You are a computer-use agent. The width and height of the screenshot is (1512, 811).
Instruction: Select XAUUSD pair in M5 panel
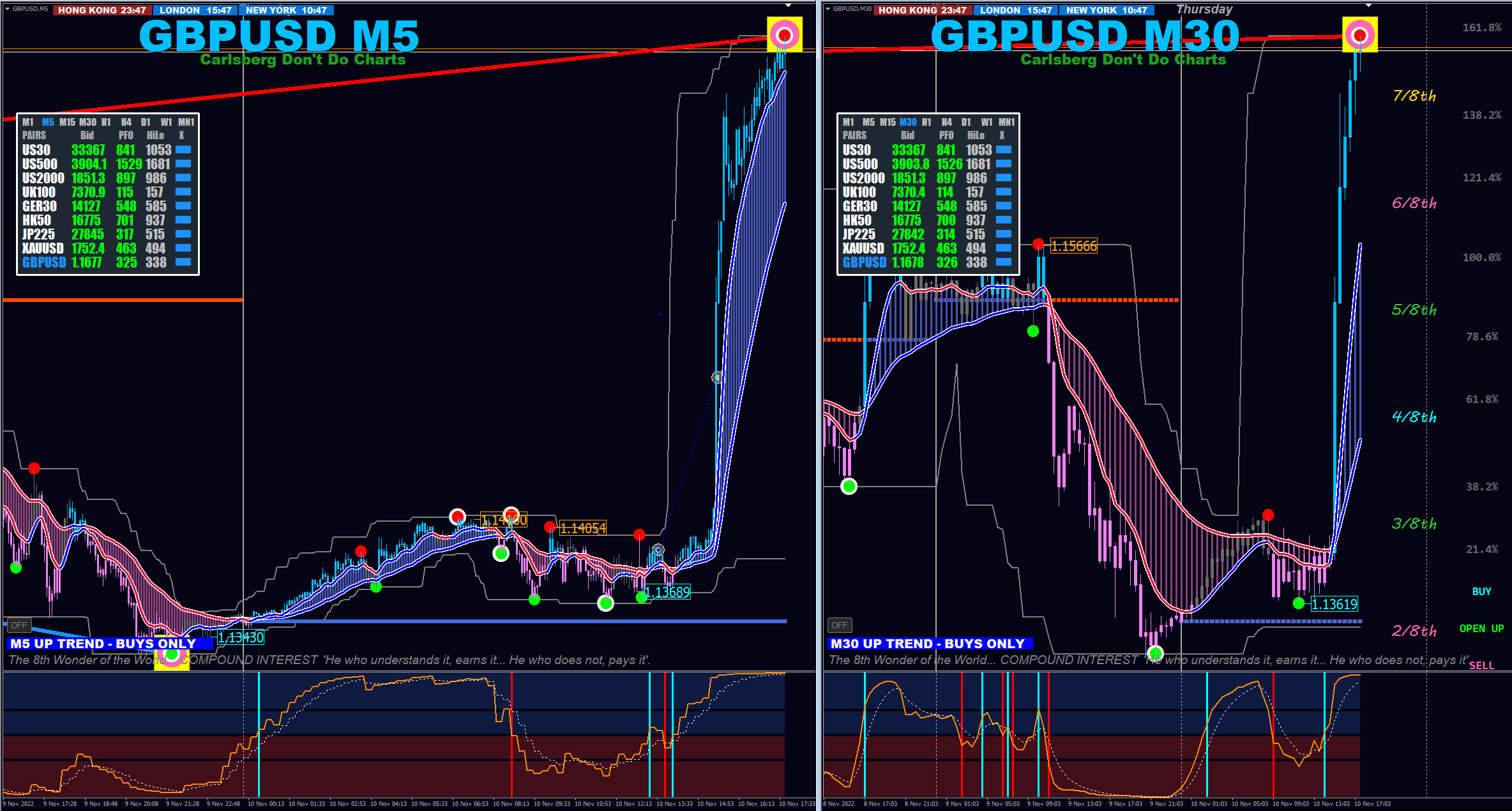pyautogui.click(x=43, y=248)
